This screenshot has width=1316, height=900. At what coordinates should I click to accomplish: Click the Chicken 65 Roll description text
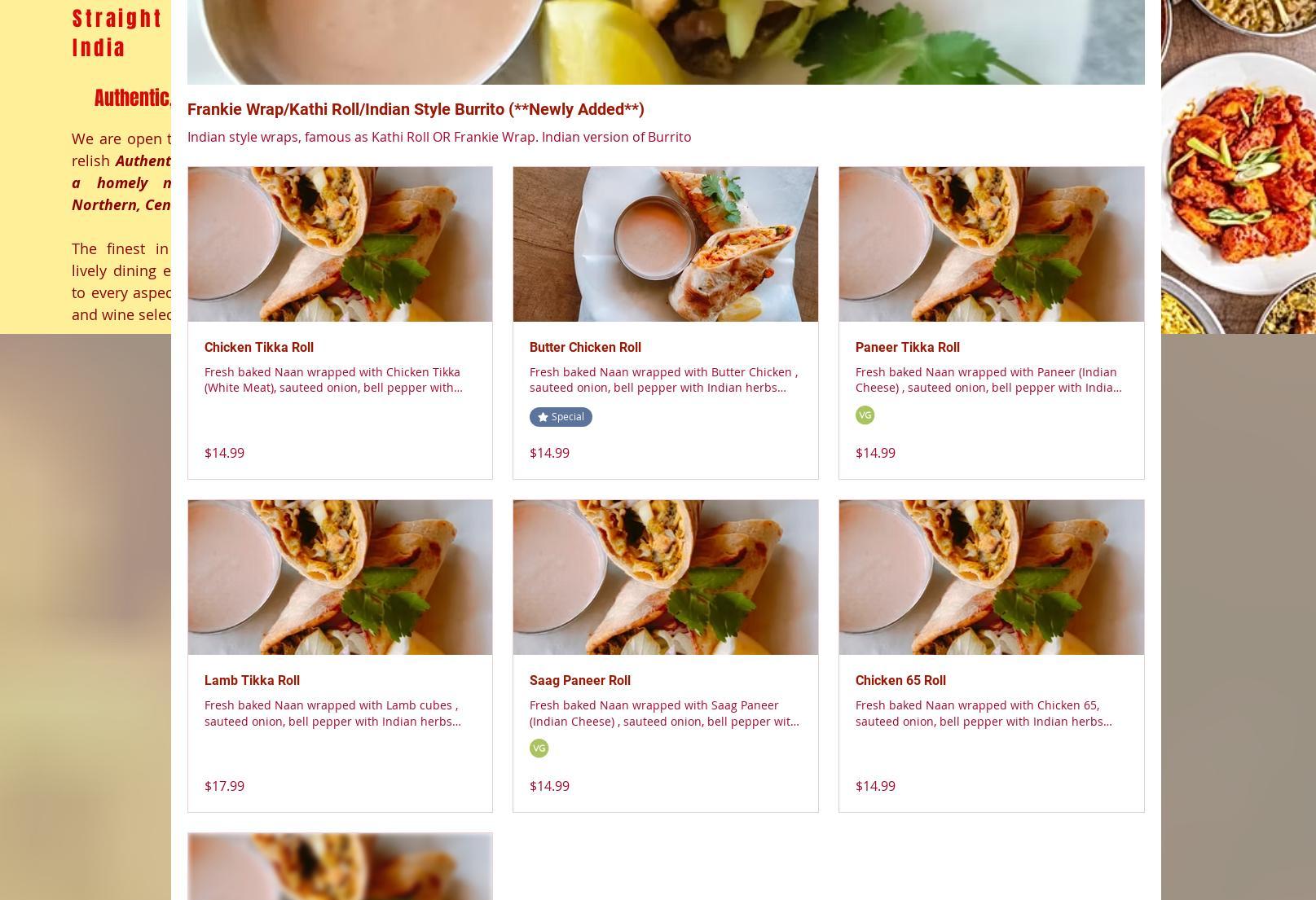point(984,713)
